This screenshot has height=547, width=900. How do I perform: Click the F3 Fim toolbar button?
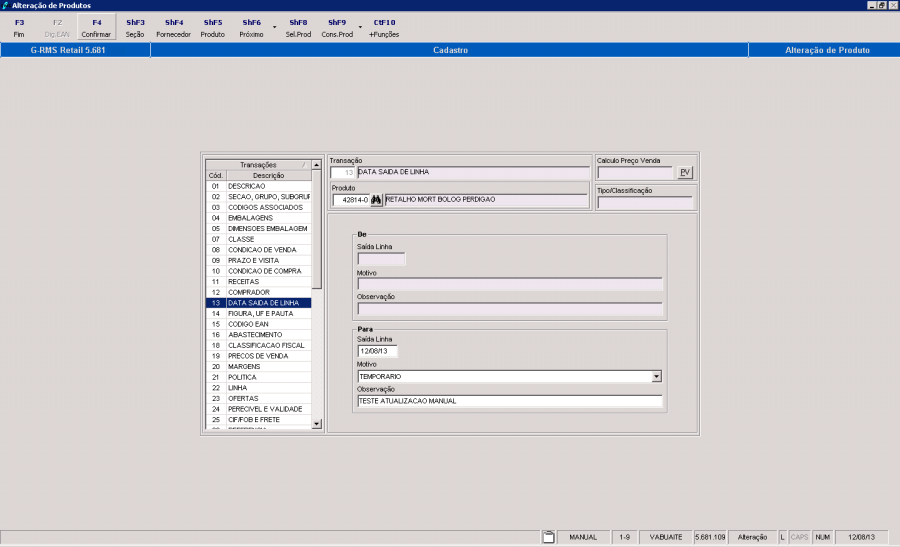tap(19, 28)
